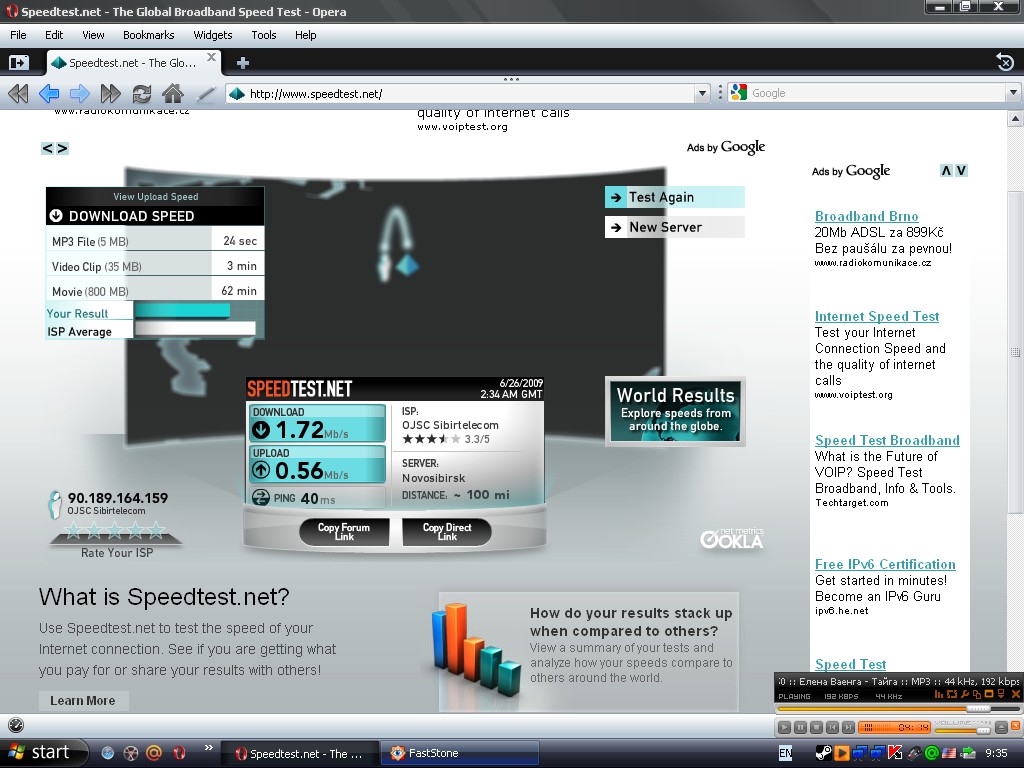Go to the Home page via house icon

pyautogui.click(x=173, y=93)
